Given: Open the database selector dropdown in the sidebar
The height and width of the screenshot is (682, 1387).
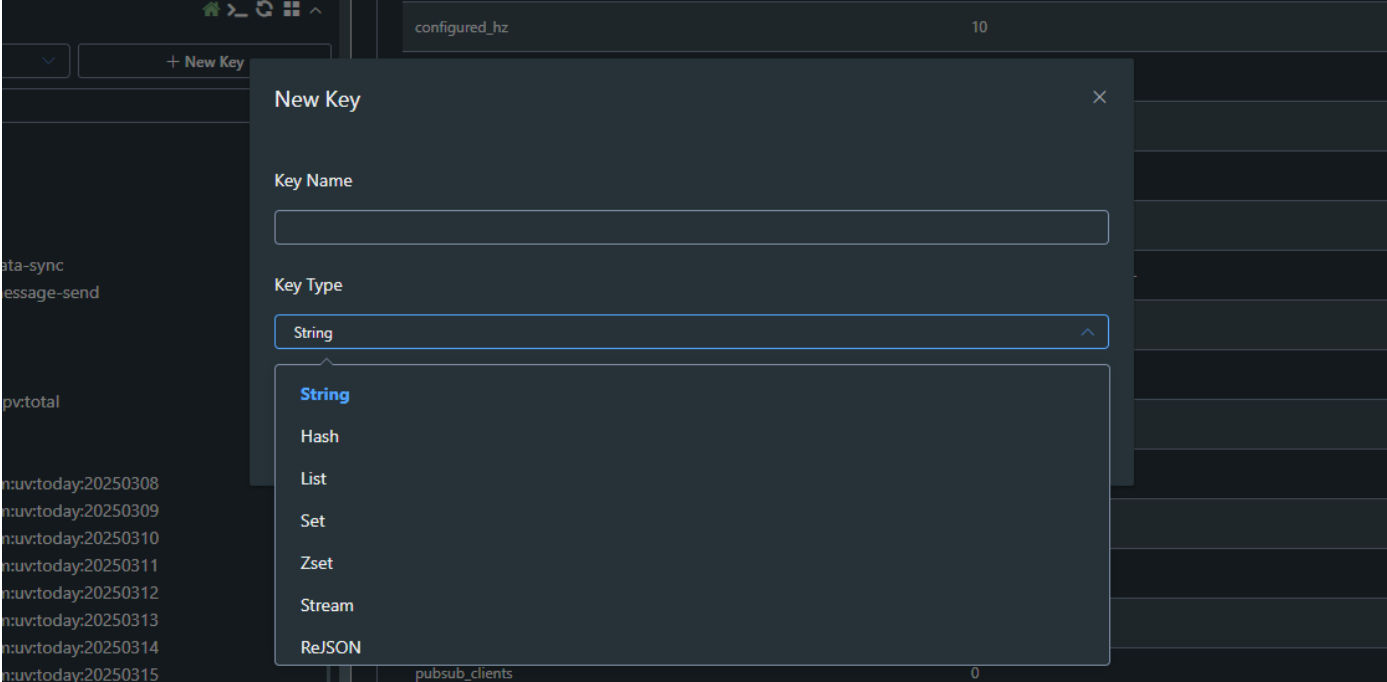Looking at the screenshot, I should tap(35, 62).
